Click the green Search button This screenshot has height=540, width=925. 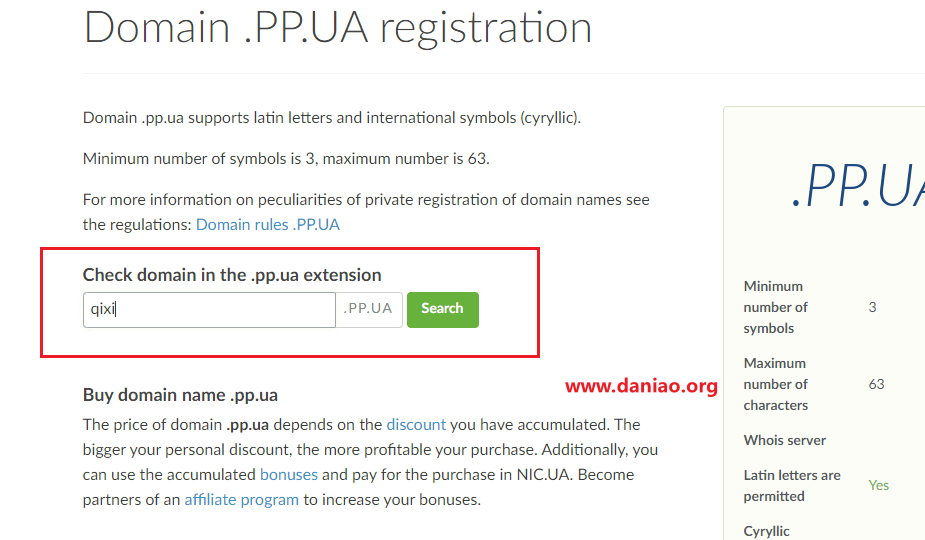[x=442, y=309]
